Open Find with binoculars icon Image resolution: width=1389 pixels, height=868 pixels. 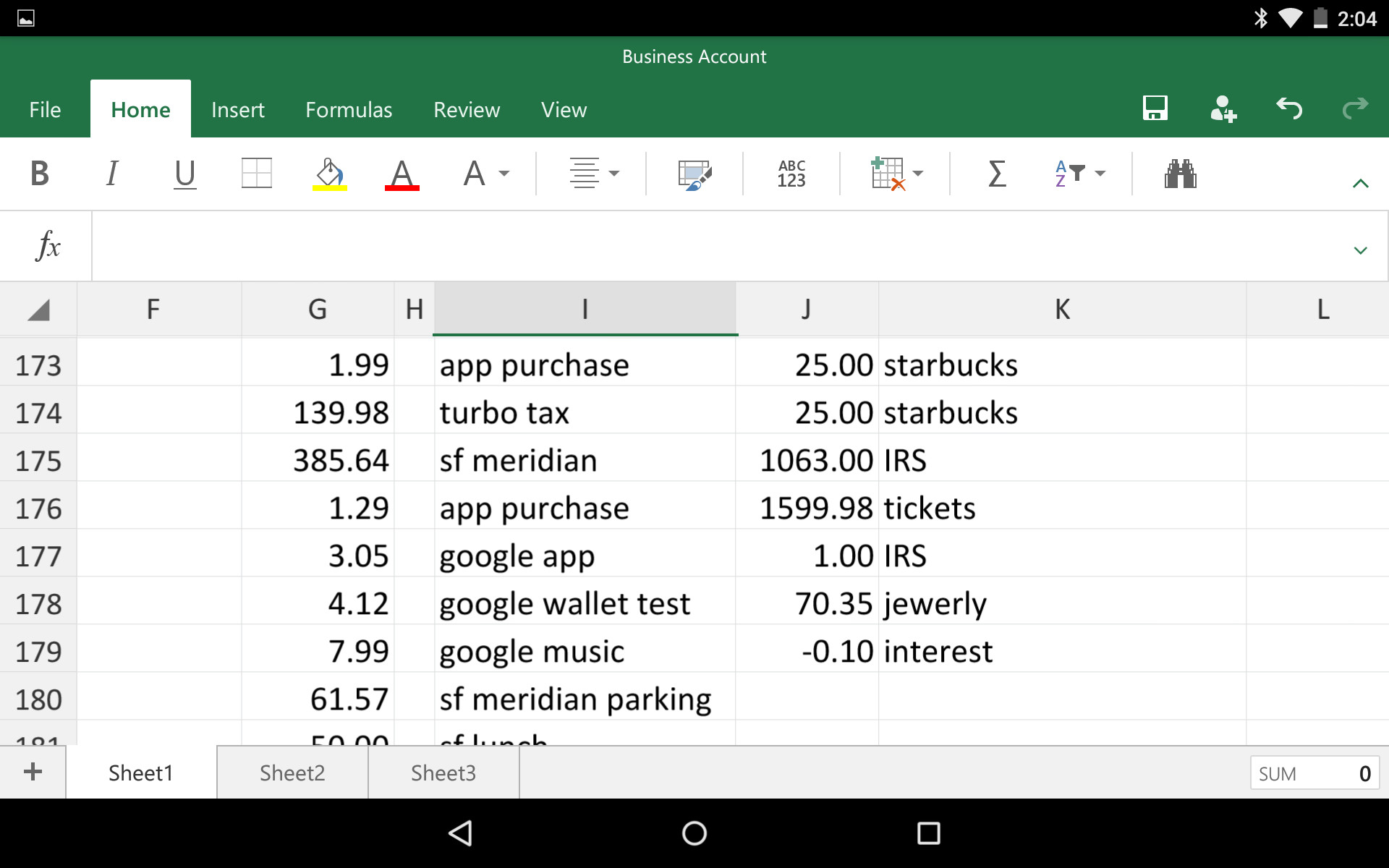point(1180,174)
